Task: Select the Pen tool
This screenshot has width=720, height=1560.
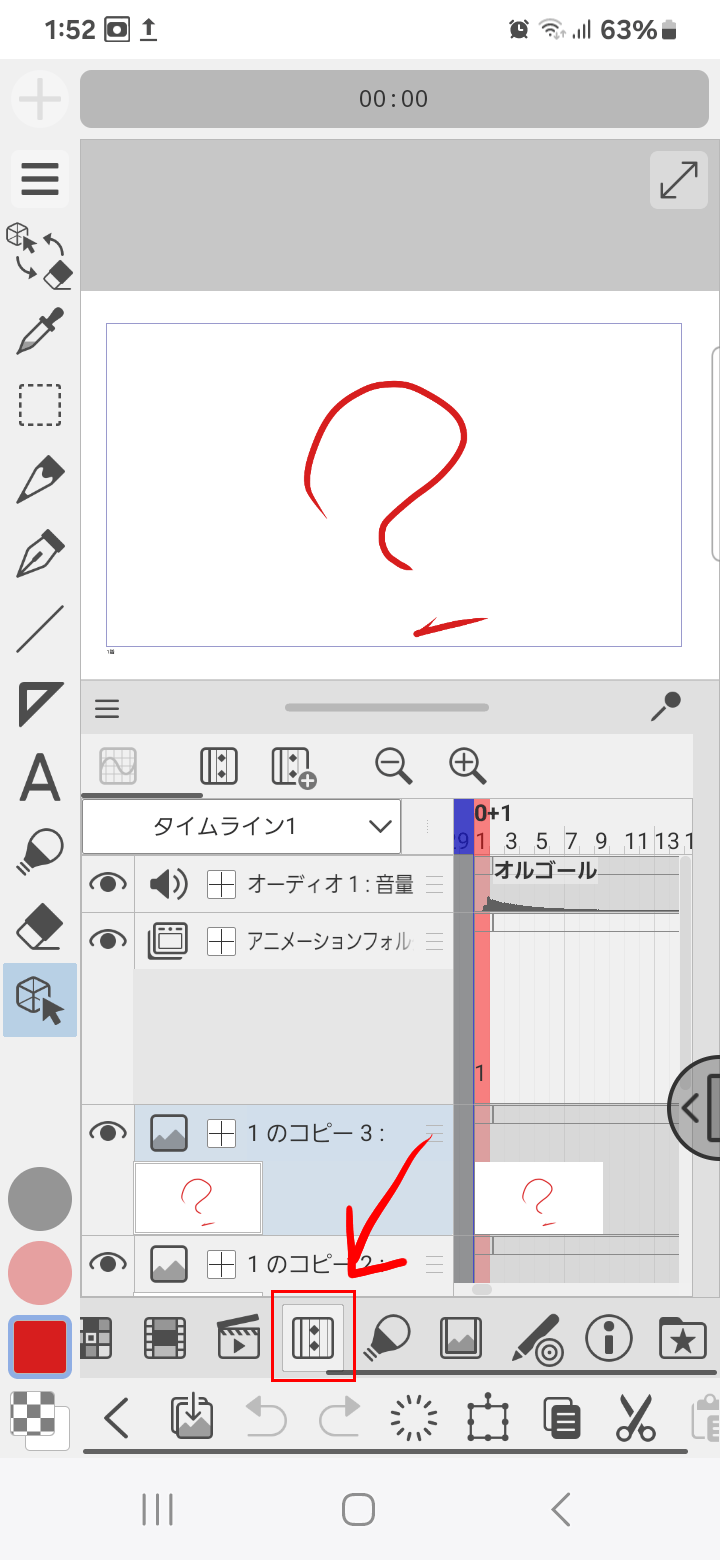Action: 40,479
